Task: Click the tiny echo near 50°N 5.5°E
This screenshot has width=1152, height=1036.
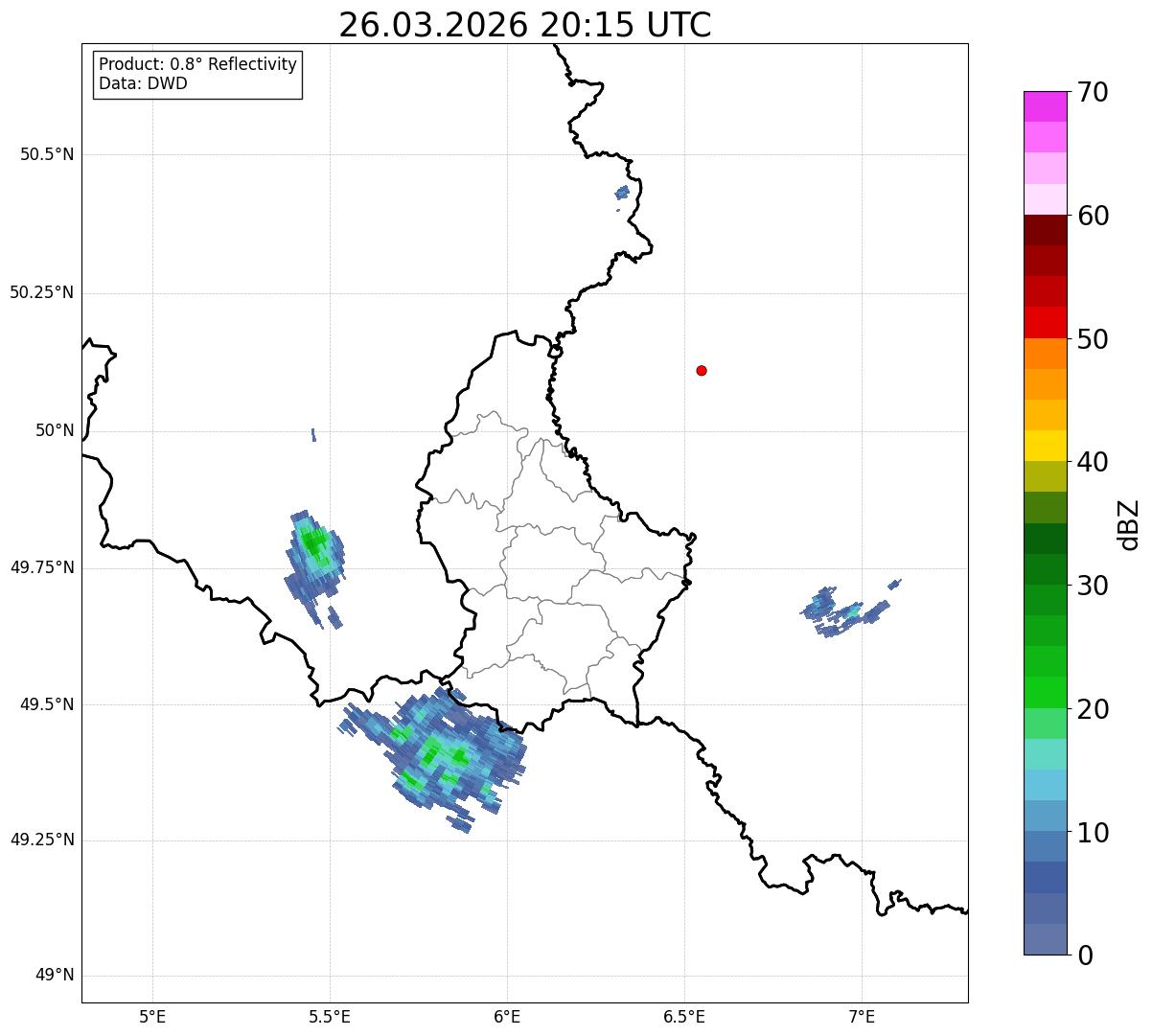Action: point(313,435)
